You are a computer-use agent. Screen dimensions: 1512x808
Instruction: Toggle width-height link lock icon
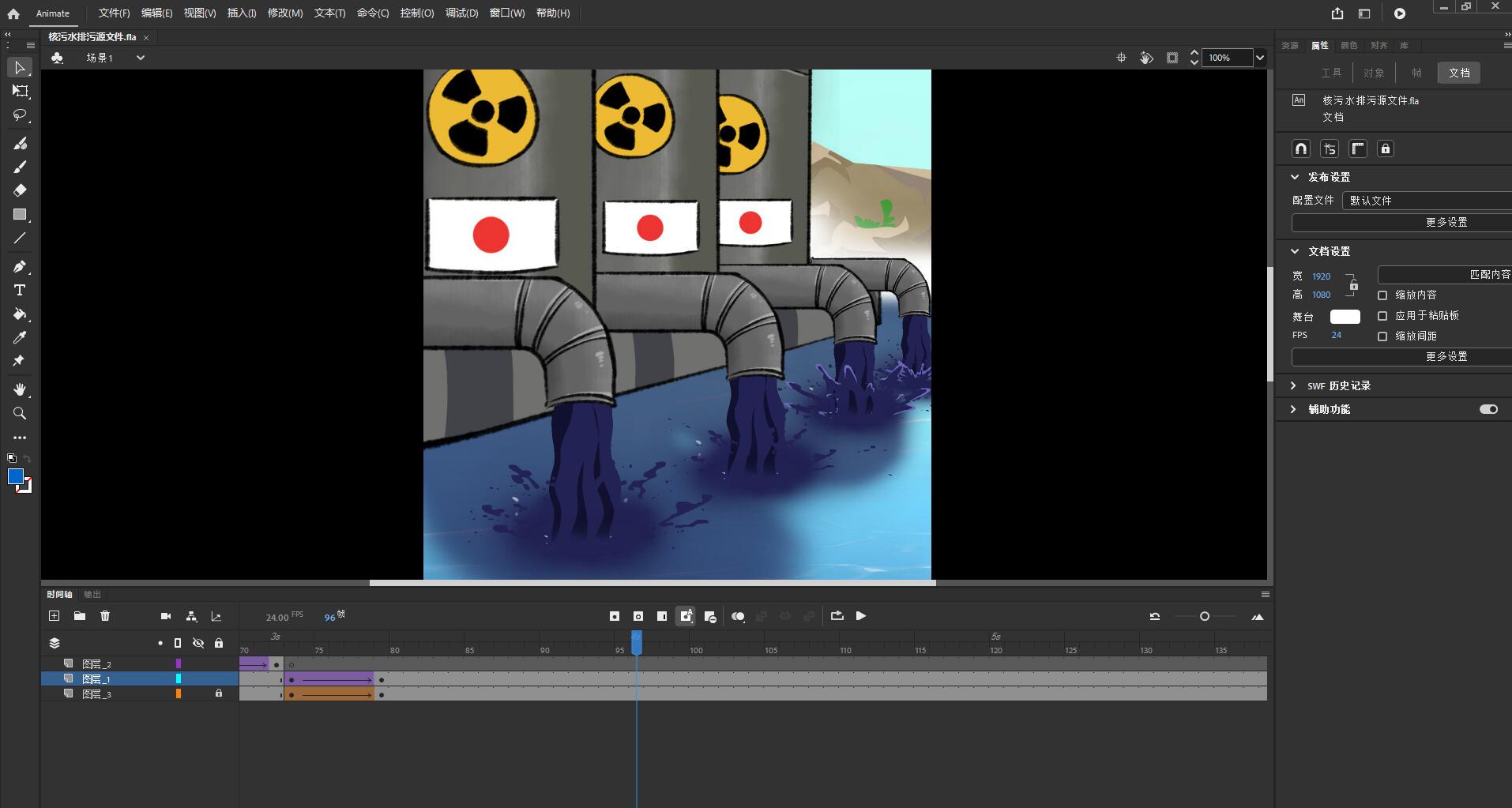(x=1353, y=285)
